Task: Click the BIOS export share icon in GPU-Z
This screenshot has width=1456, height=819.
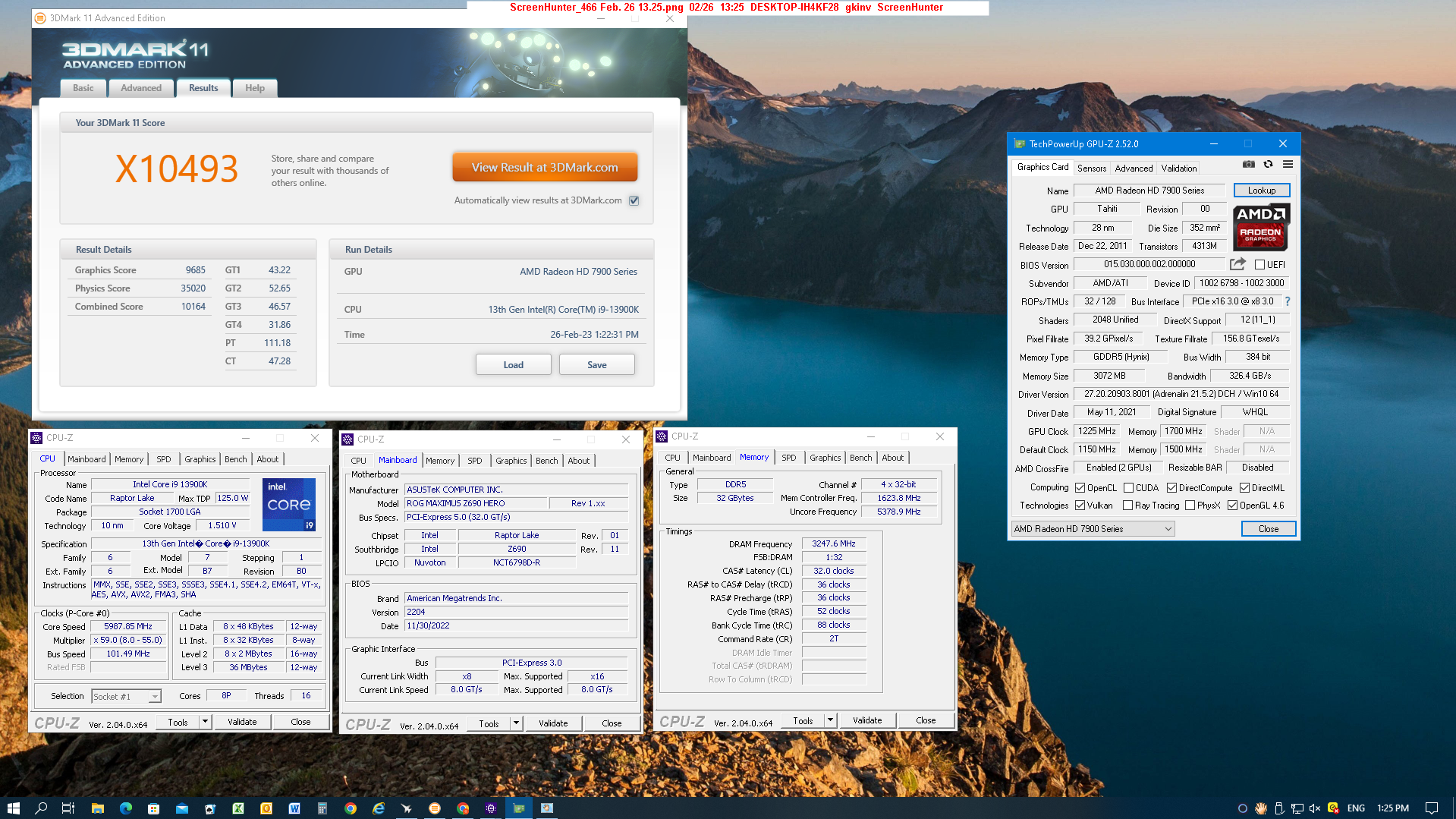Action: [1237, 264]
